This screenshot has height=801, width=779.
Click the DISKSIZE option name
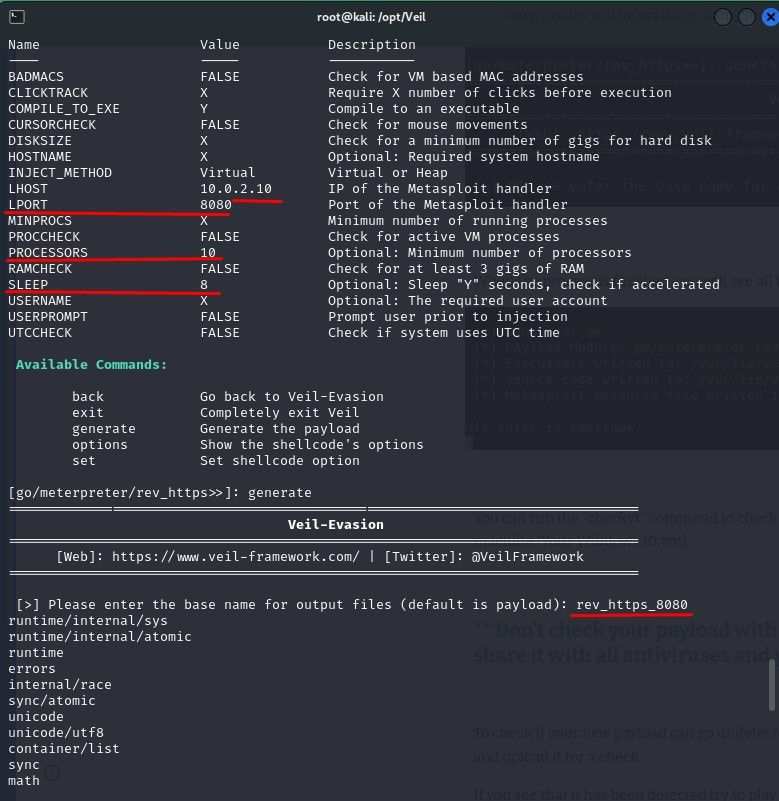tap(40, 140)
